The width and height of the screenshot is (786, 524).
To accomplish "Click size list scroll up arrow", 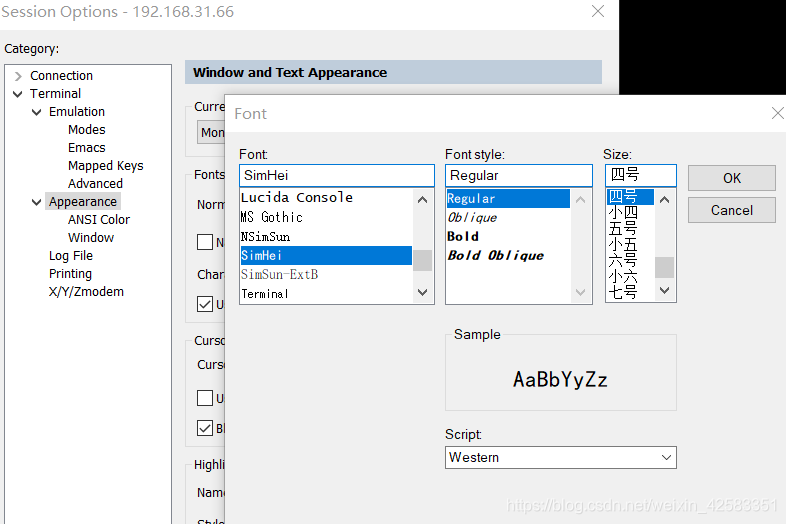I will tap(665, 200).
